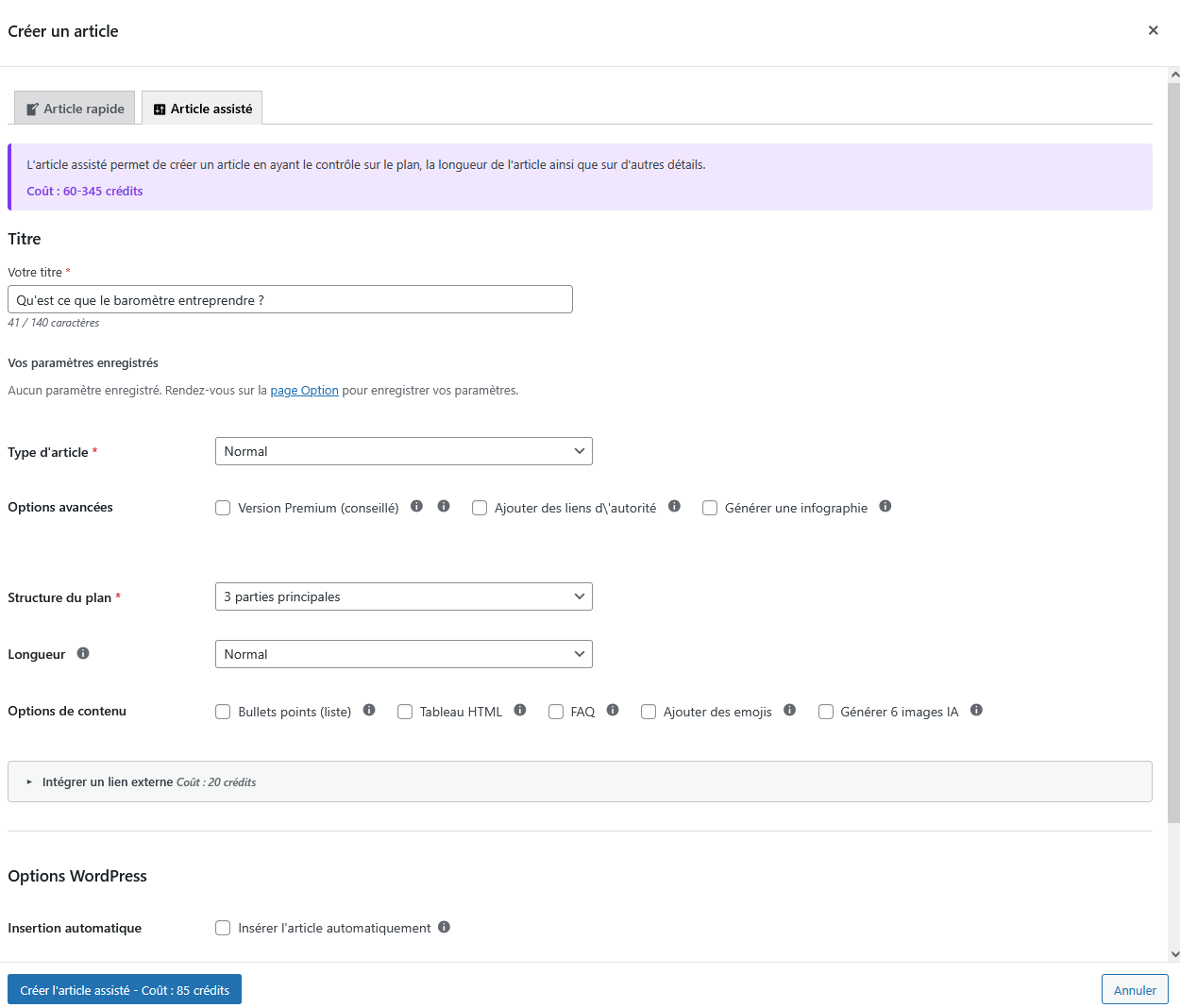Check the Ajouter des liens d'autorité option
The width and height of the screenshot is (1180, 1008).
tap(480, 508)
